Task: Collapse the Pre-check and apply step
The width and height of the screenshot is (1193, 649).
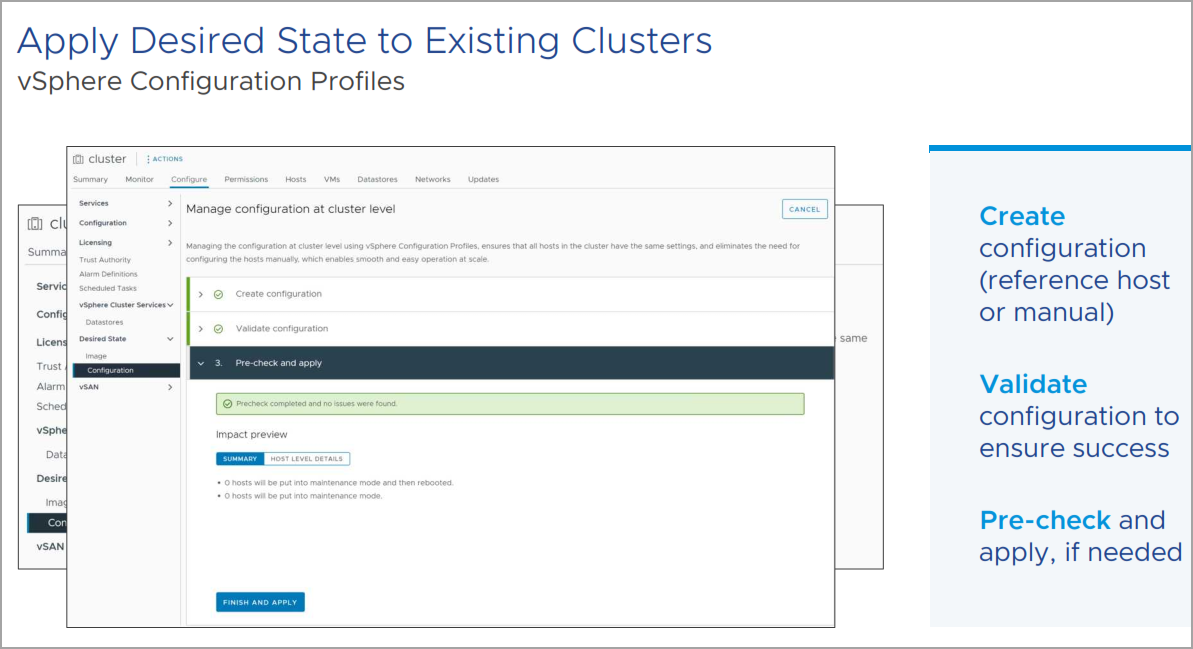Action: tap(200, 363)
